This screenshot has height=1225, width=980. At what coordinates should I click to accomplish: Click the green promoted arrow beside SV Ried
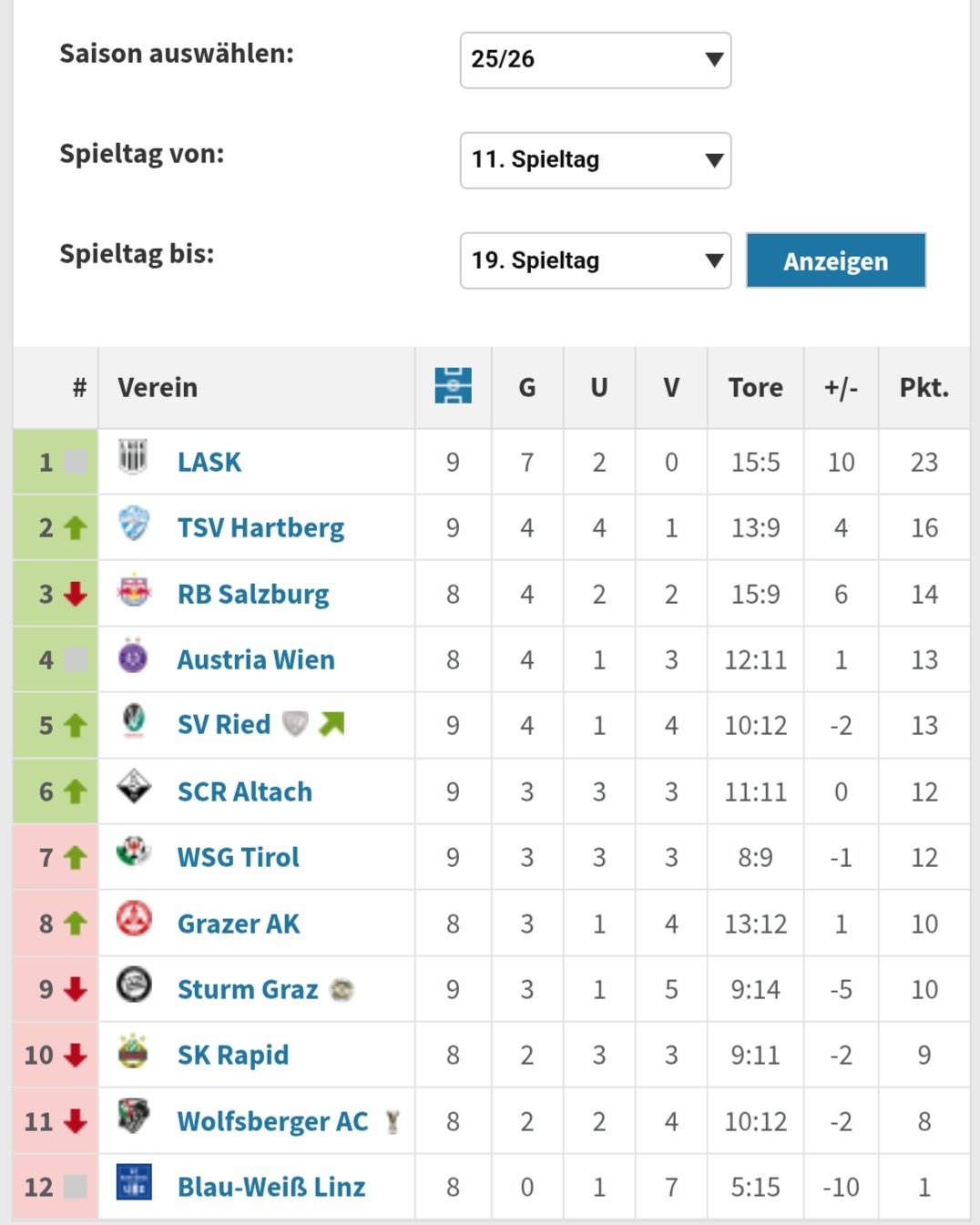click(x=332, y=724)
